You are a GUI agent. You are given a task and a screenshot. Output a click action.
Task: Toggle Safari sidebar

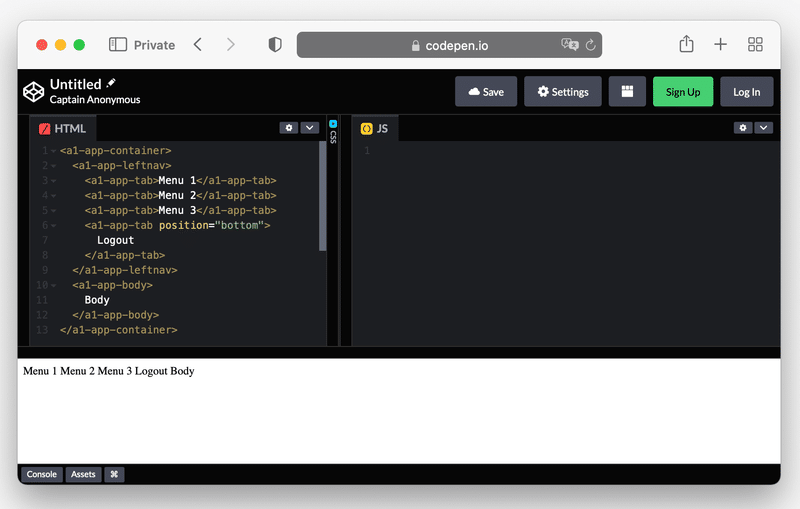click(118, 44)
